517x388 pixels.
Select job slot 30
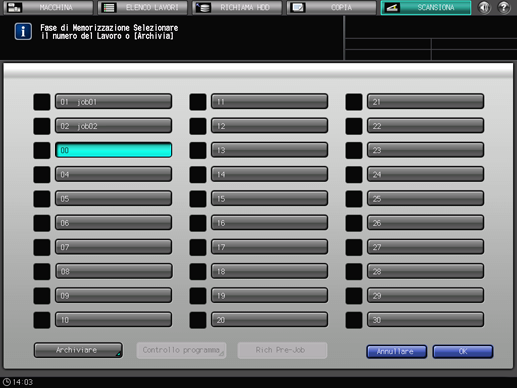[x=426, y=320]
